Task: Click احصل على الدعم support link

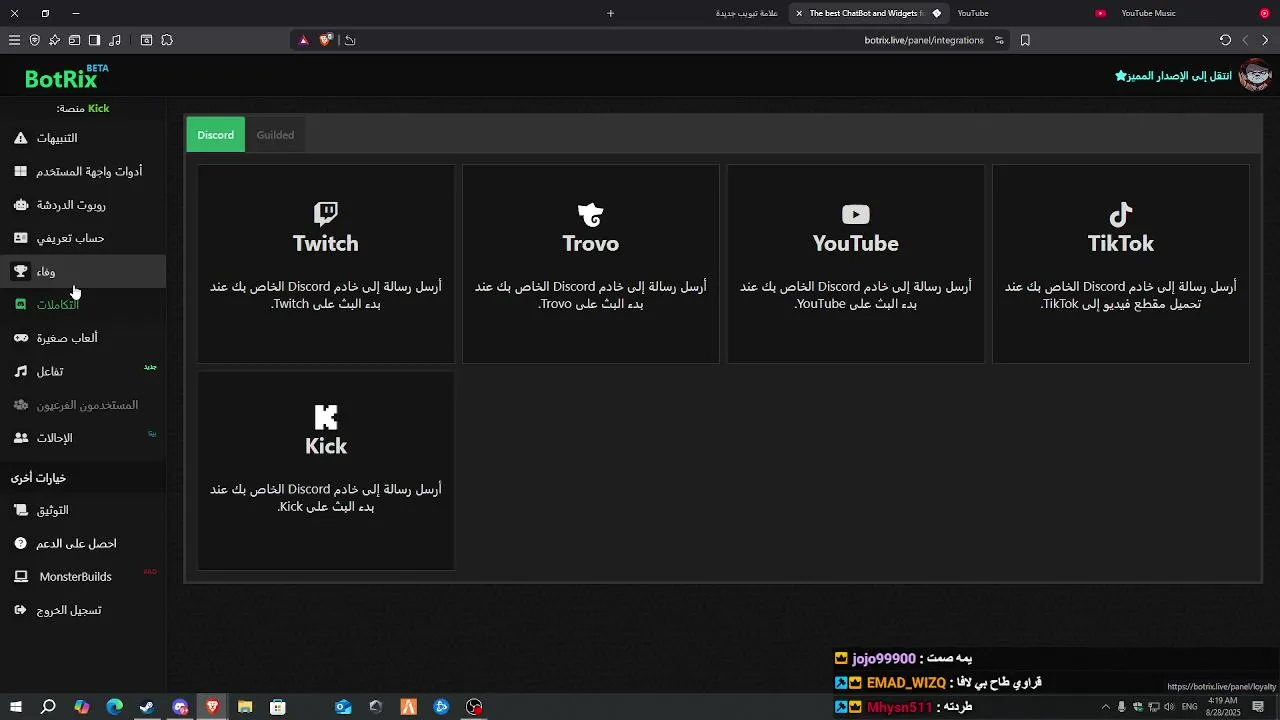Action: (x=83, y=543)
